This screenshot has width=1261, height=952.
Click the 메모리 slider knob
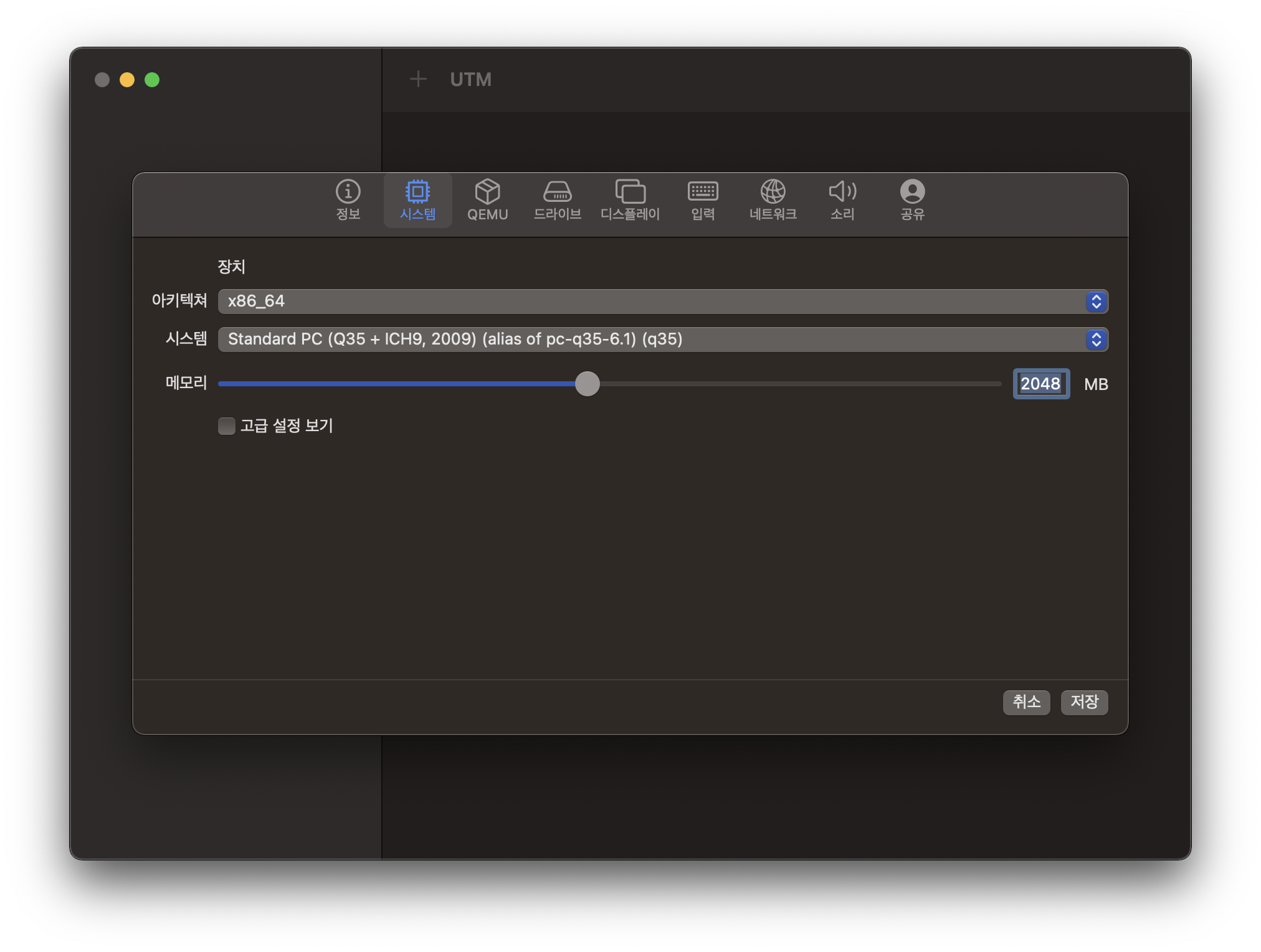(587, 384)
